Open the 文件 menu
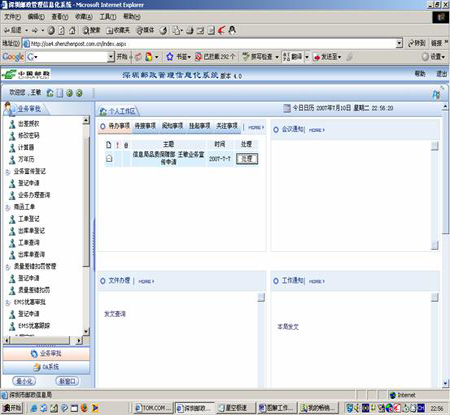 pyautogui.click(x=12, y=16)
